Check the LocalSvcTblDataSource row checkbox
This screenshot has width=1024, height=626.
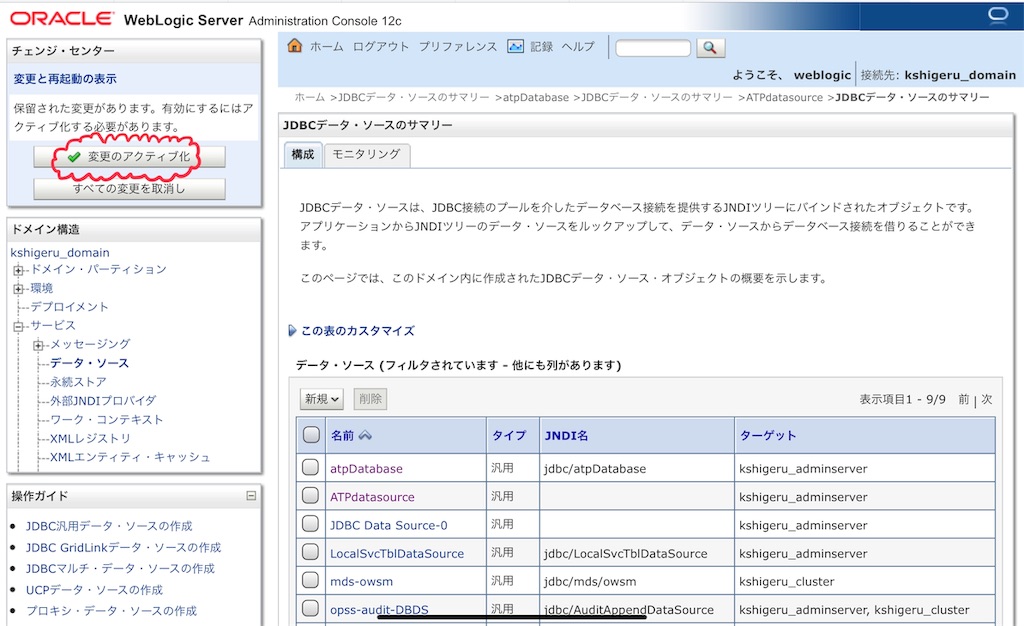pyautogui.click(x=311, y=552)
